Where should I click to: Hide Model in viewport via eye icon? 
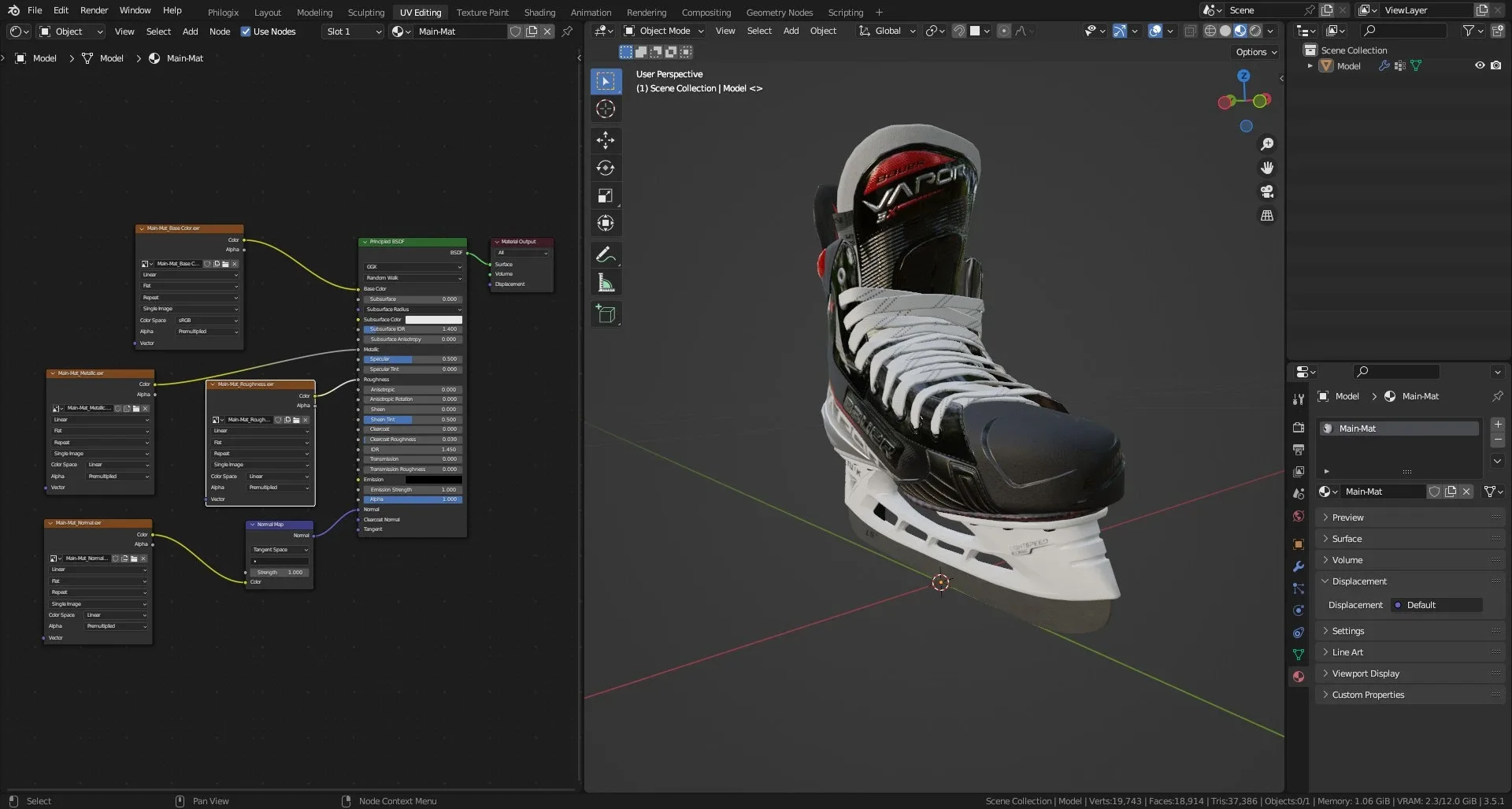coord(1480,65)
